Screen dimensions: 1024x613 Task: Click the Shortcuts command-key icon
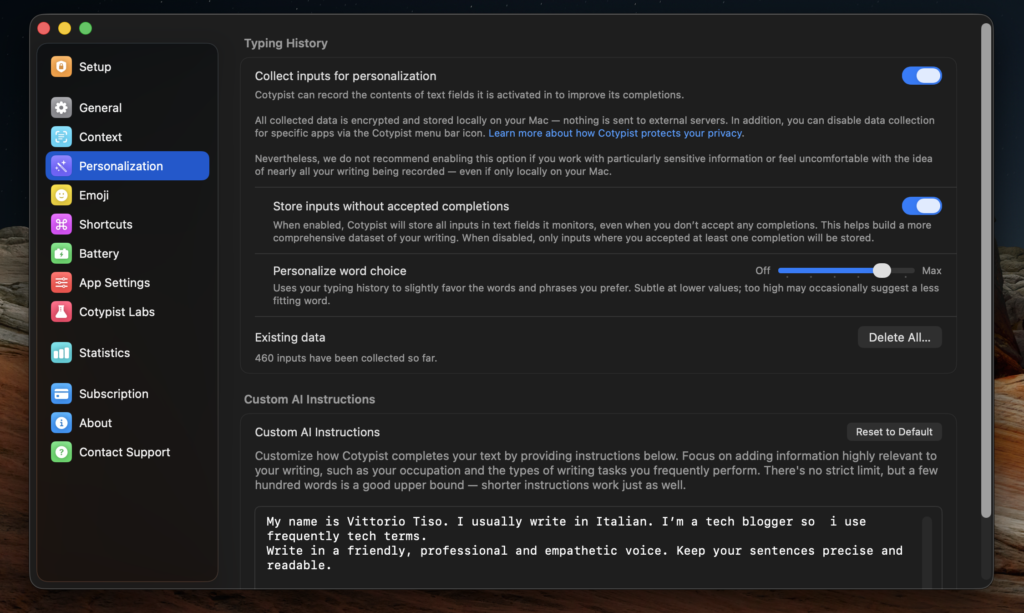point(61,225)
